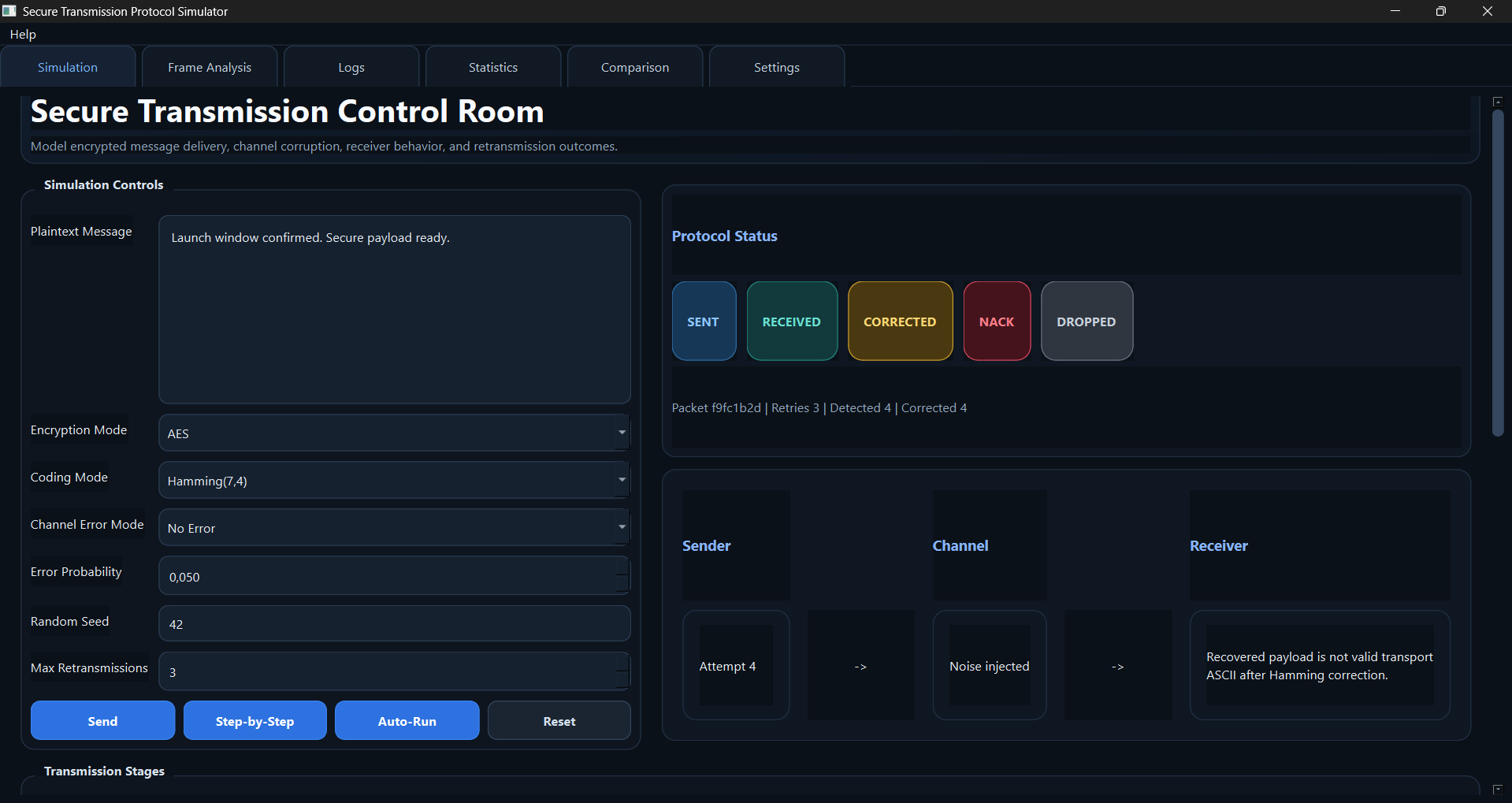Click the Packet f9fc1b2d summary line
The image size is (1512, 803).
tap(819, 407)
